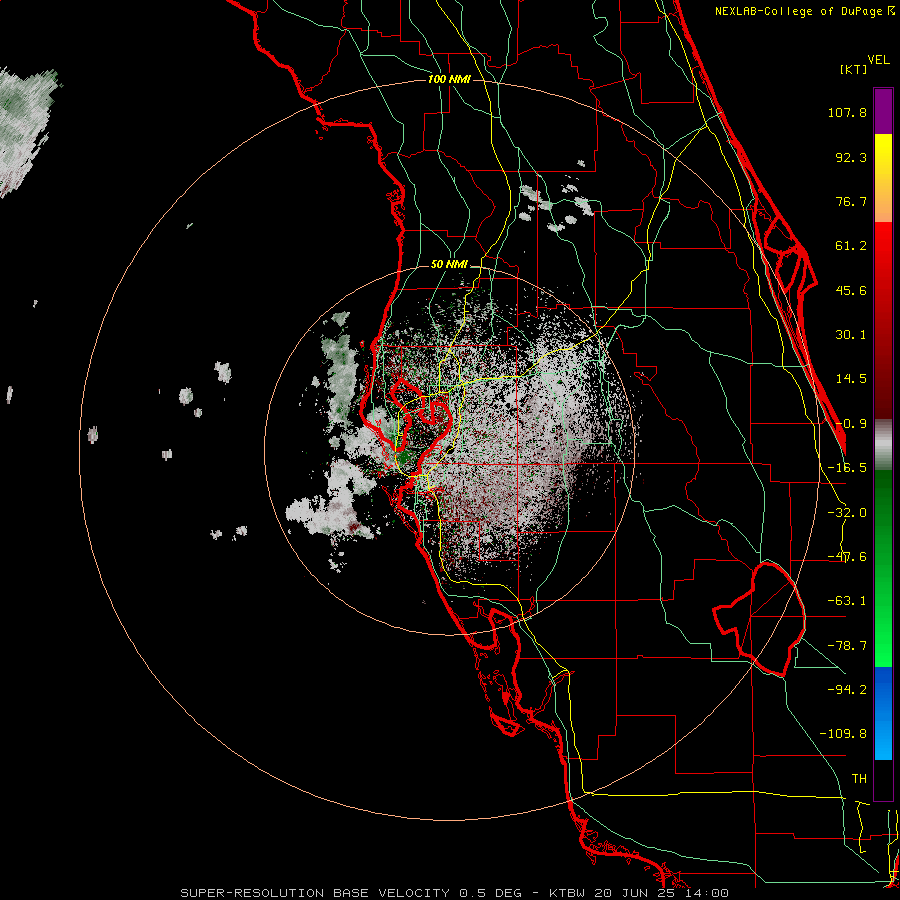Select the -94.2 value on velocity scale
This screenshot has width=900, height=900.
click(847, 689)
